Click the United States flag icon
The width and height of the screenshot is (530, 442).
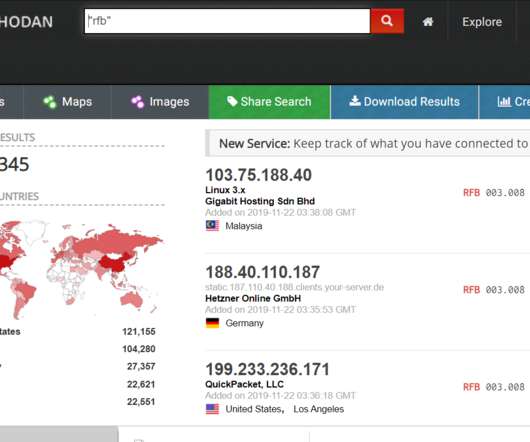coord(212,409)
